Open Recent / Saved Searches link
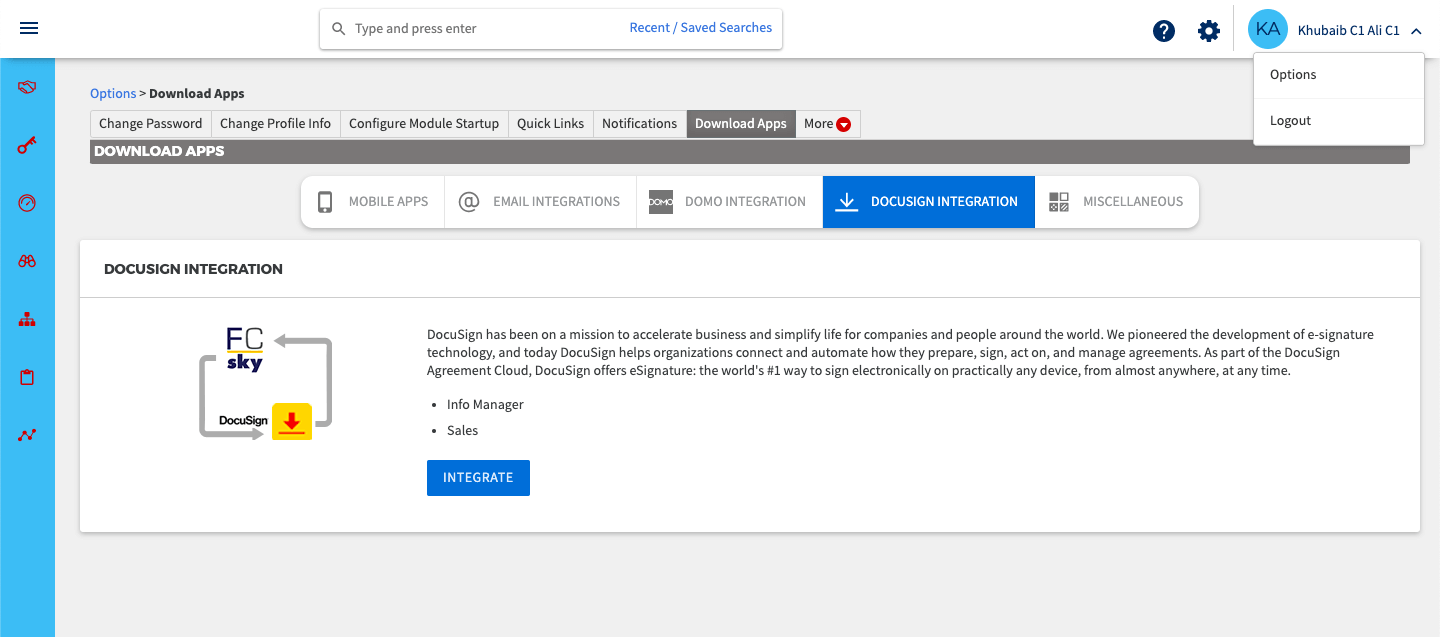The image size is (1440, 637). click(701, 28)
